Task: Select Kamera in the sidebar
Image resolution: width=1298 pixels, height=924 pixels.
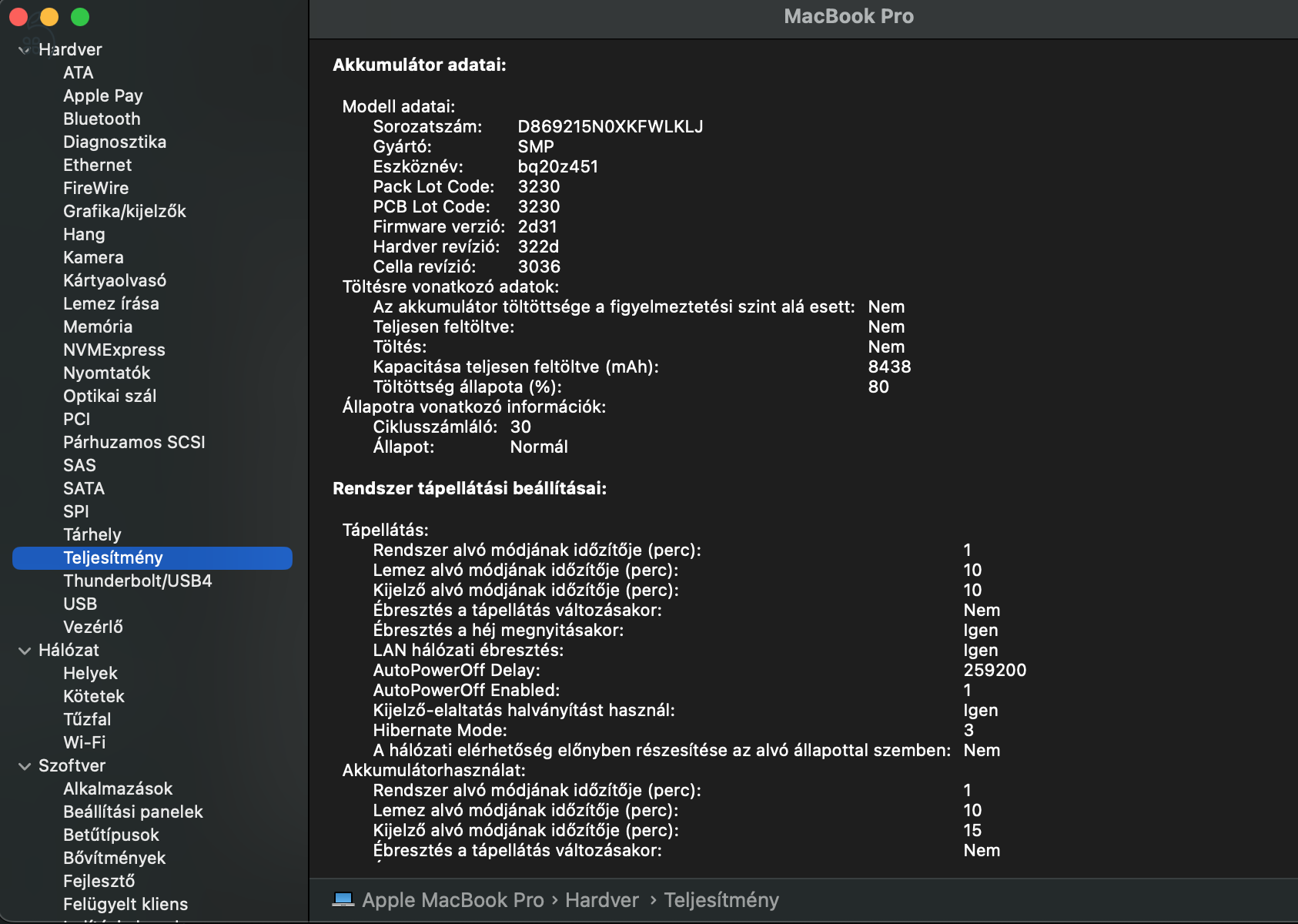Action: coord(93,257)
